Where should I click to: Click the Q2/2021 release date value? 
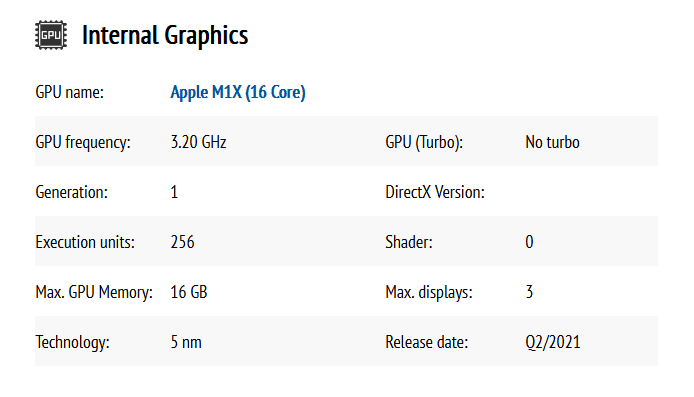(x=553, y=342)
